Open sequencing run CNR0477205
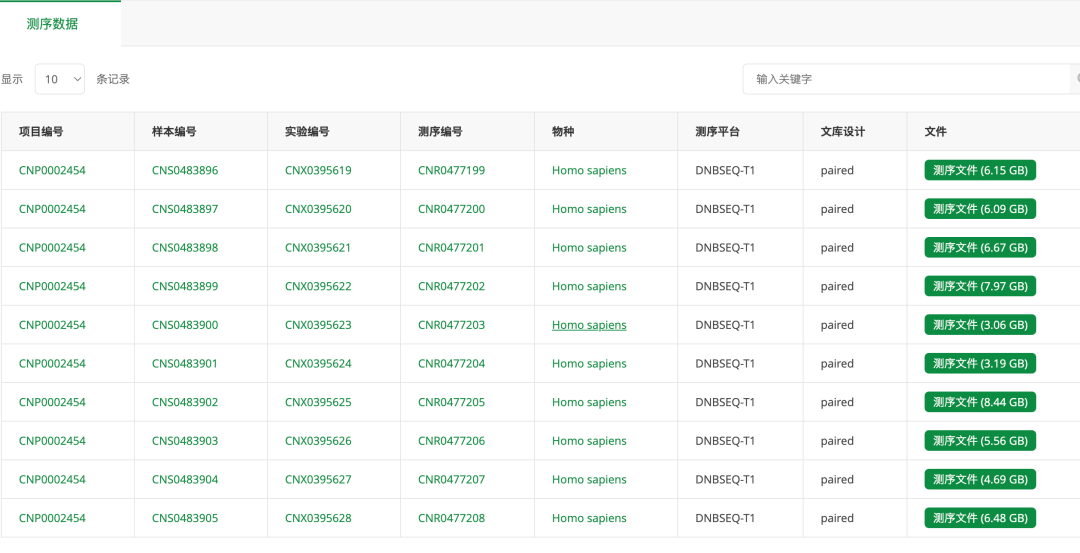1080x553 pixels. coord(451,401)
